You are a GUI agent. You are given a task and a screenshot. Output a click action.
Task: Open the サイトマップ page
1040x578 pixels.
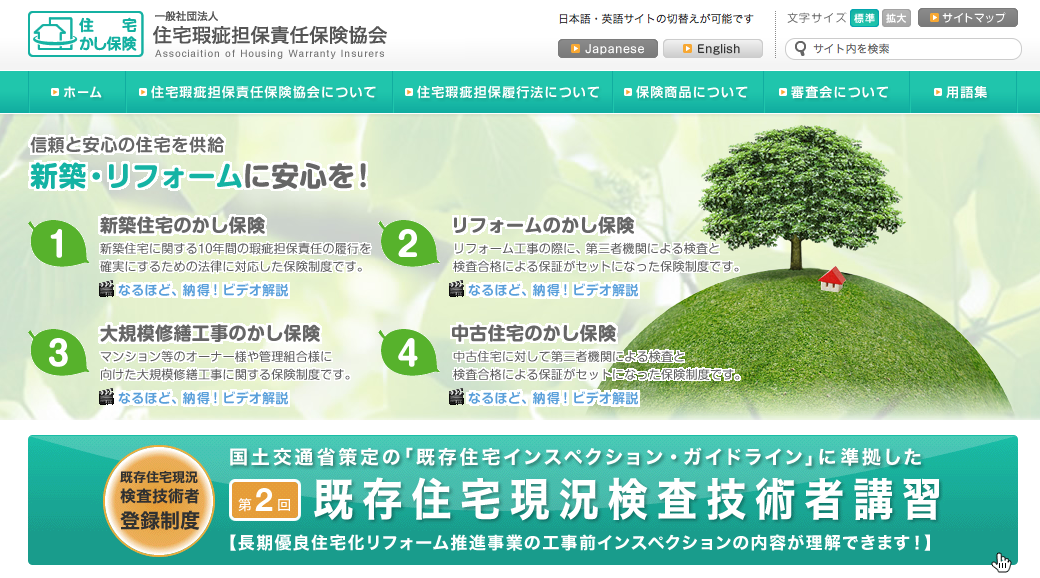click(967, 18)
